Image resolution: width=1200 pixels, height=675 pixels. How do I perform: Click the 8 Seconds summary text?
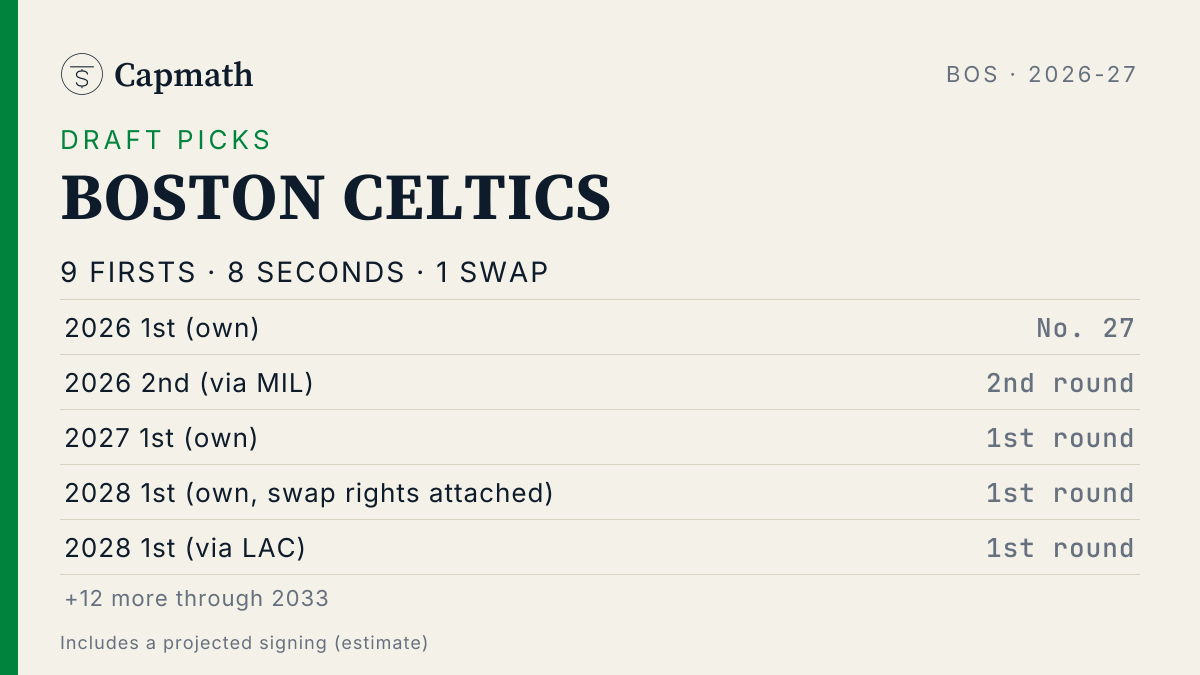click(x=316, y=273)
